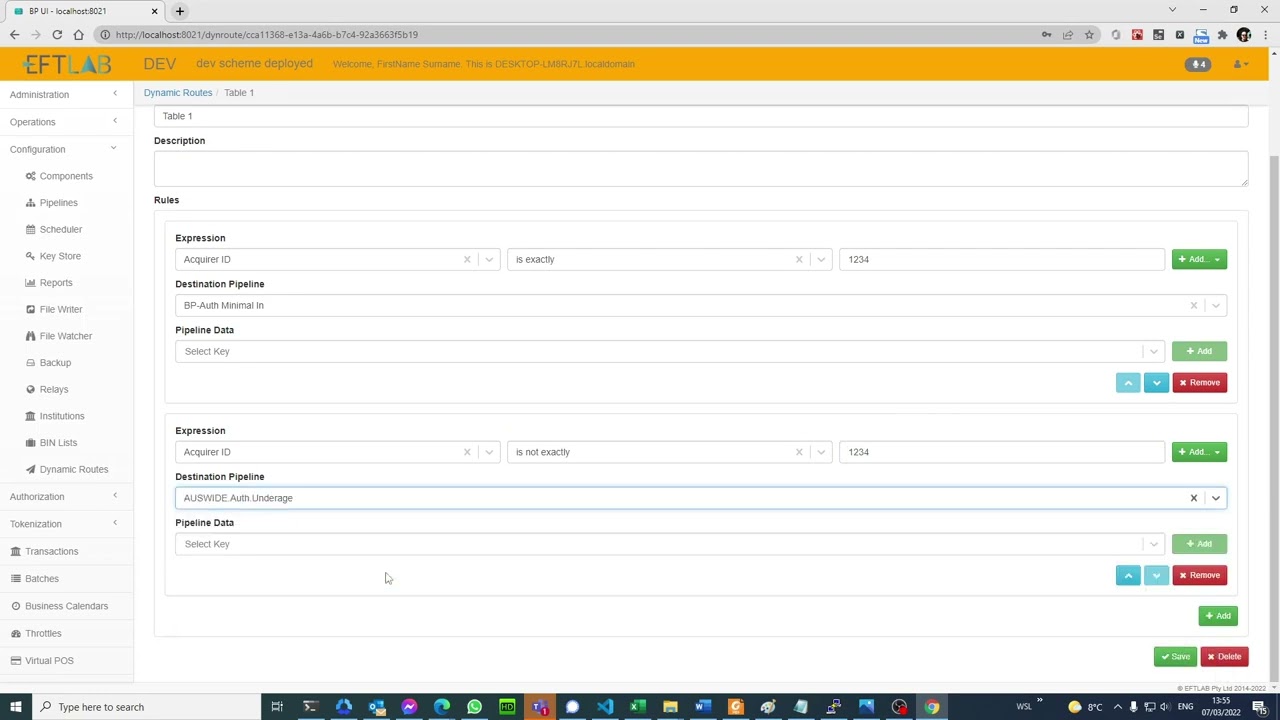Add pipeline data to the first rule
Viewport: 1280px width, 720px height.
click(x=1199, y=351)
